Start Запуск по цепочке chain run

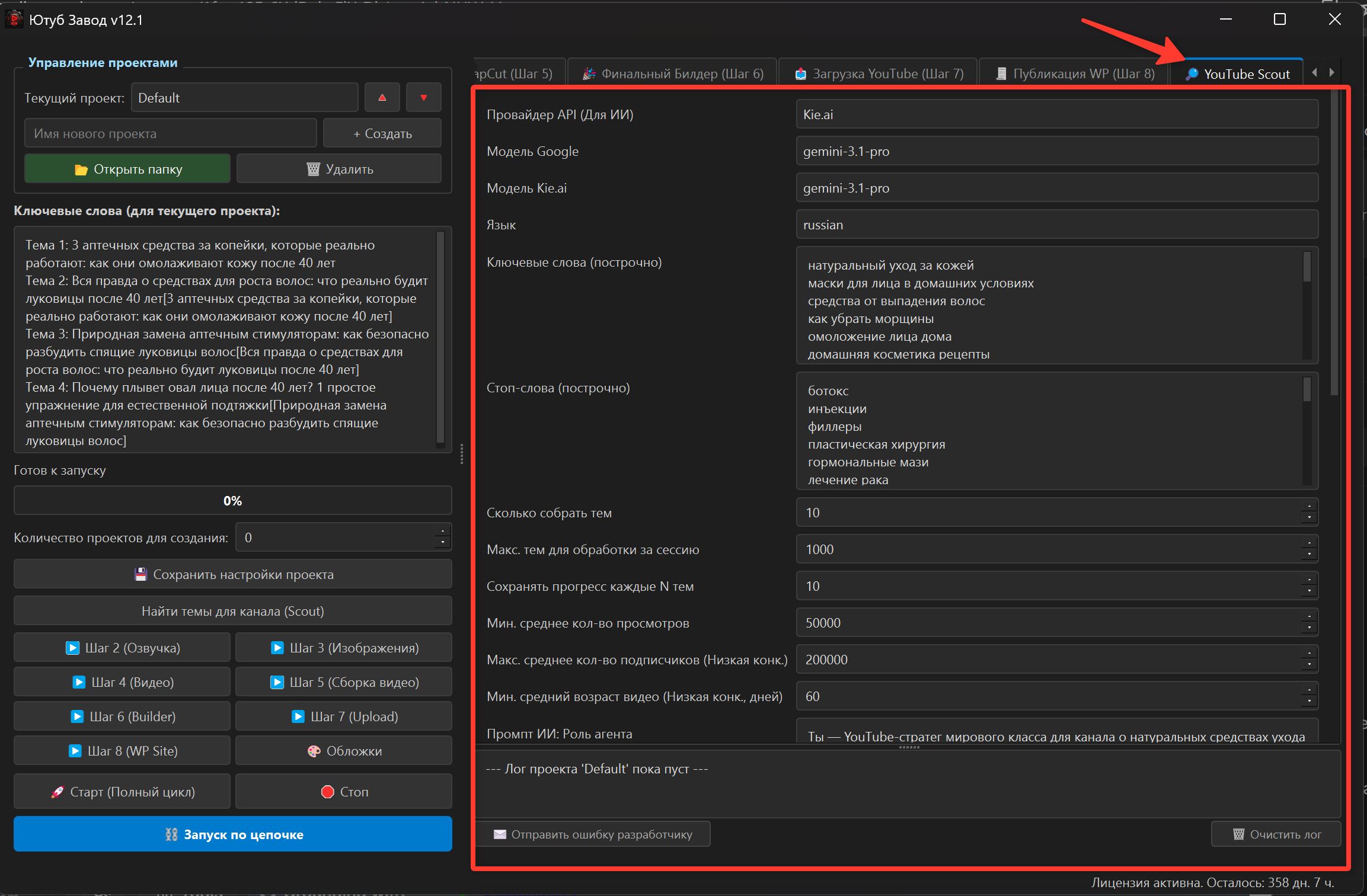(233, 834)
